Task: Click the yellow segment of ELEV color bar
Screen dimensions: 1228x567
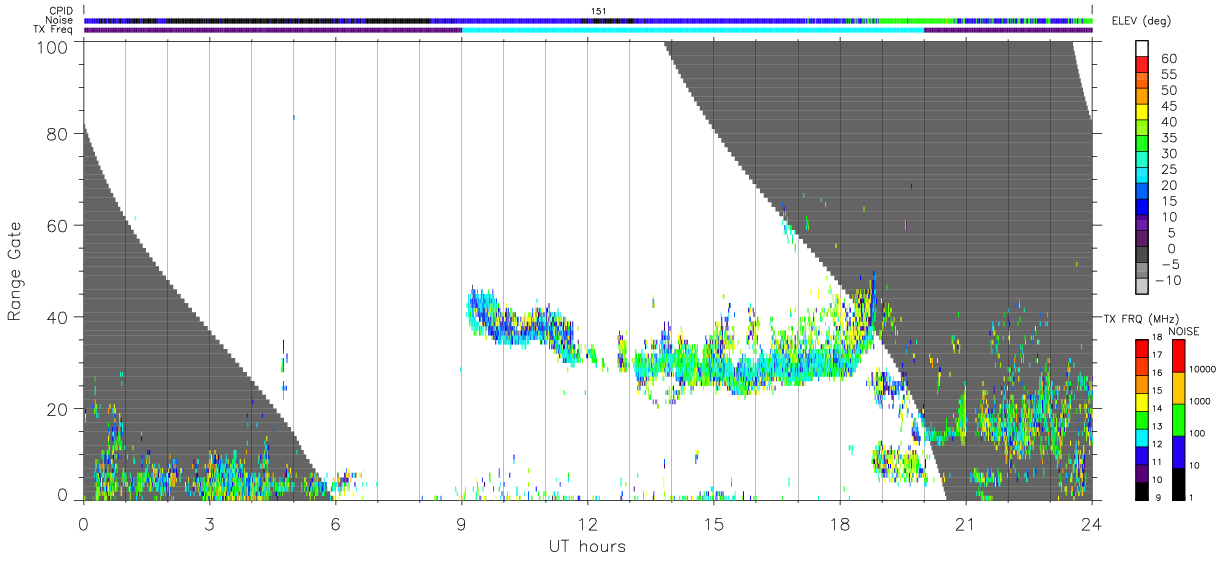Action: [x=1141, y=113]
